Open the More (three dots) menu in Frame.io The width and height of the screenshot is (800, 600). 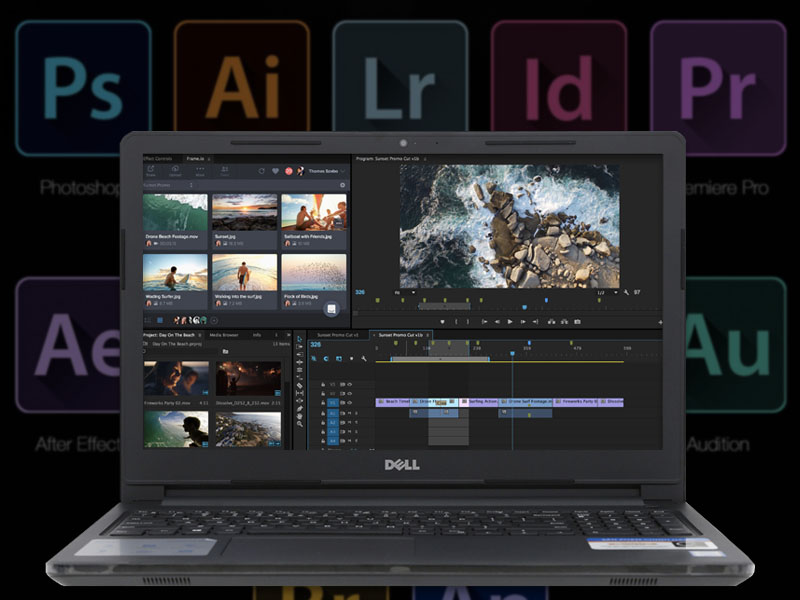click(200, 170)
